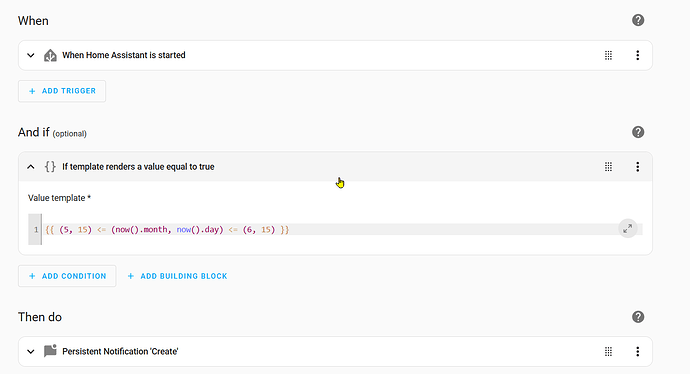Click line number 1 in code gutter

pyautogui.click(x=36, y=230)
